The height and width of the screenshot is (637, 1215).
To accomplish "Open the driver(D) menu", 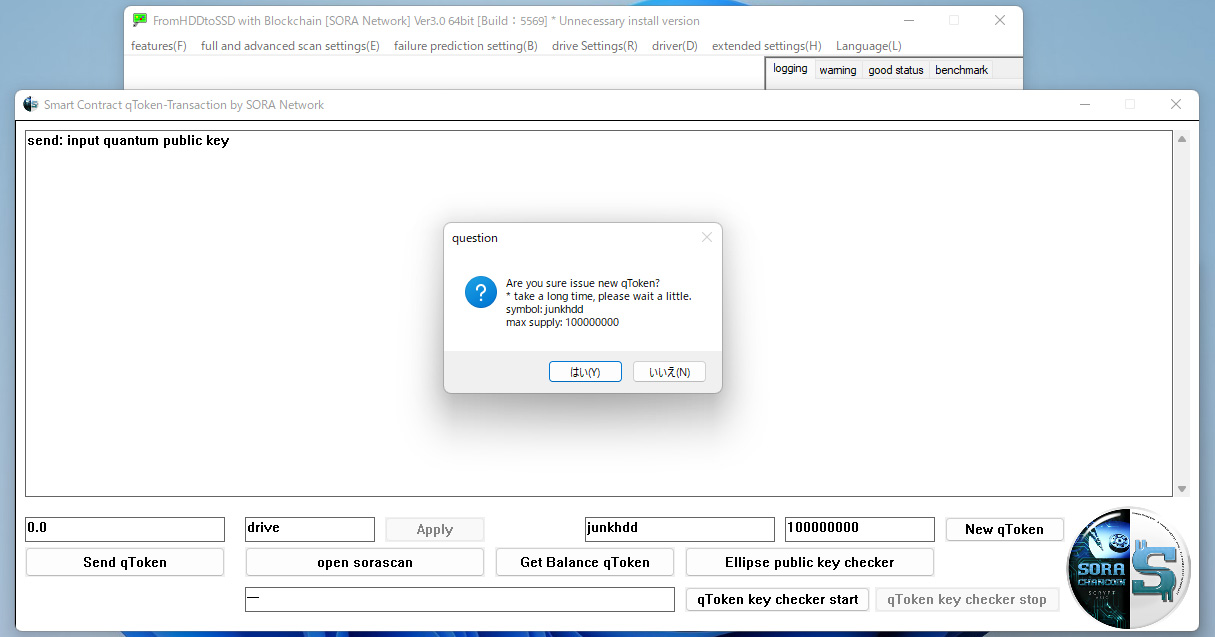I will (x=675, y=46).
